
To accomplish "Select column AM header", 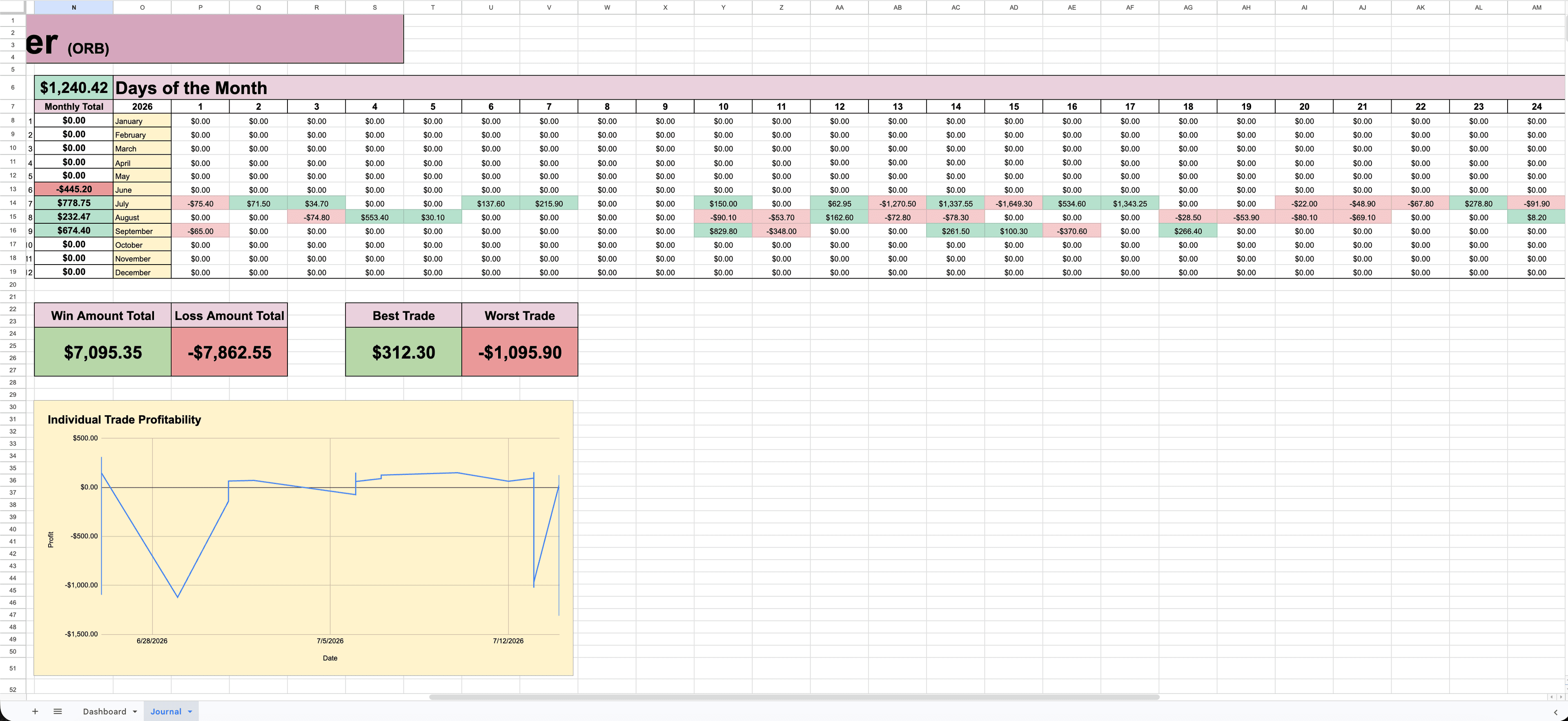I will 1536,7.
